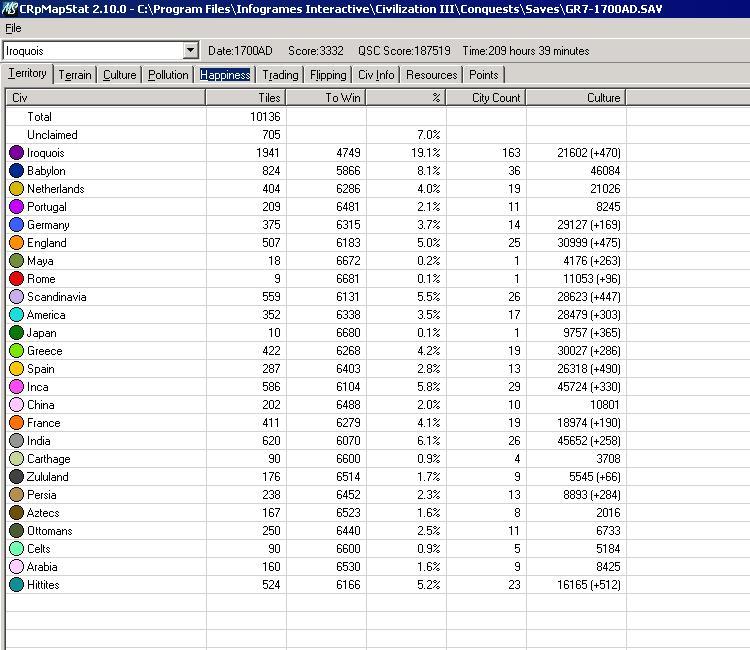
Task: Click the Date:1700AD label
Action: point(240,51)
